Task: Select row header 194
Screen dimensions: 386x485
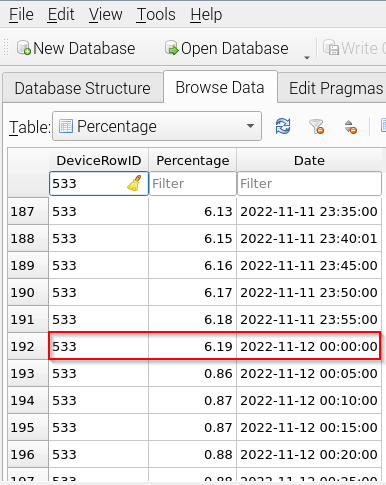Action: pyautogui.click(x=28, y=400)
